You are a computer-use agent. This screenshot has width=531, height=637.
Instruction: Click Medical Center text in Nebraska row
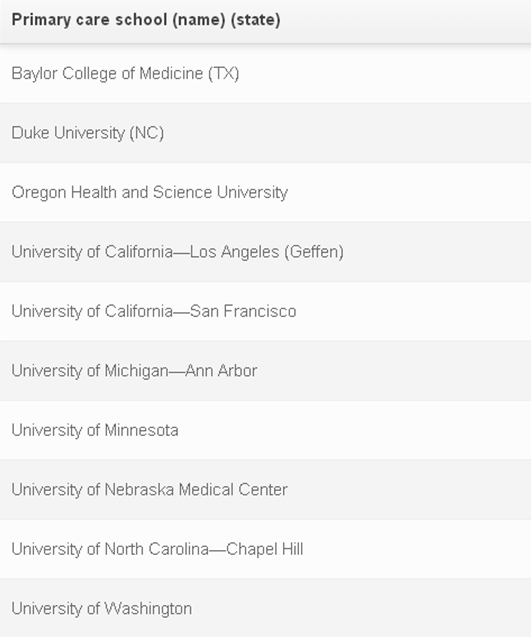click(x=233, y=490)
